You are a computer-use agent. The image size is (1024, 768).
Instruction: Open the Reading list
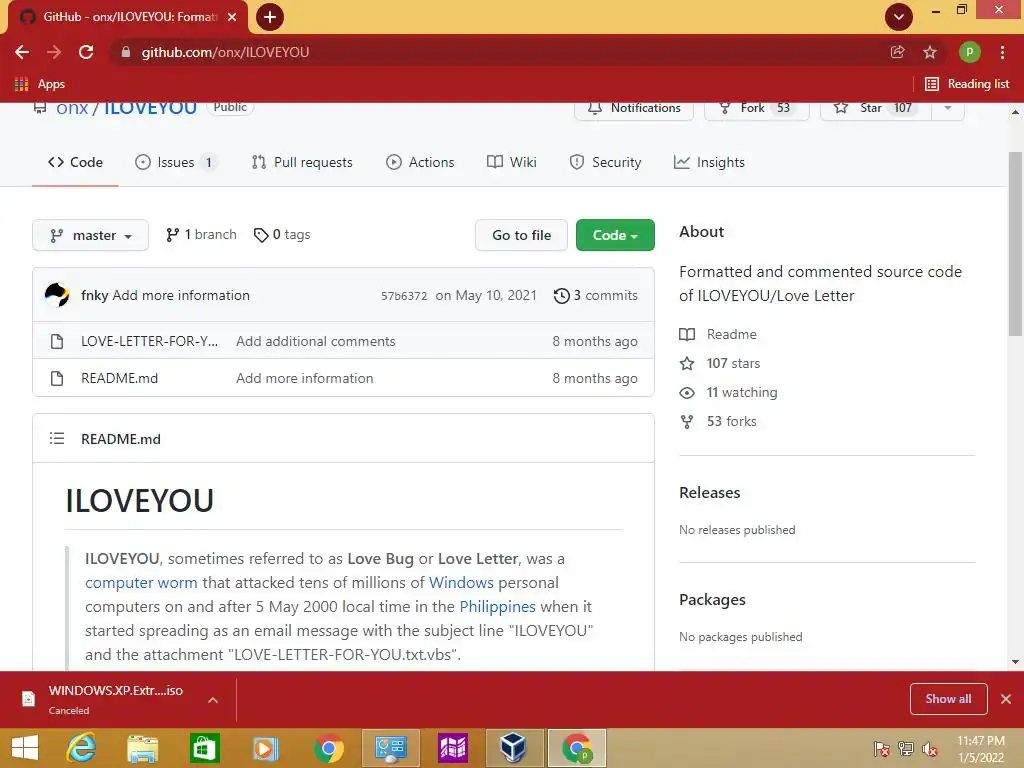968,84
